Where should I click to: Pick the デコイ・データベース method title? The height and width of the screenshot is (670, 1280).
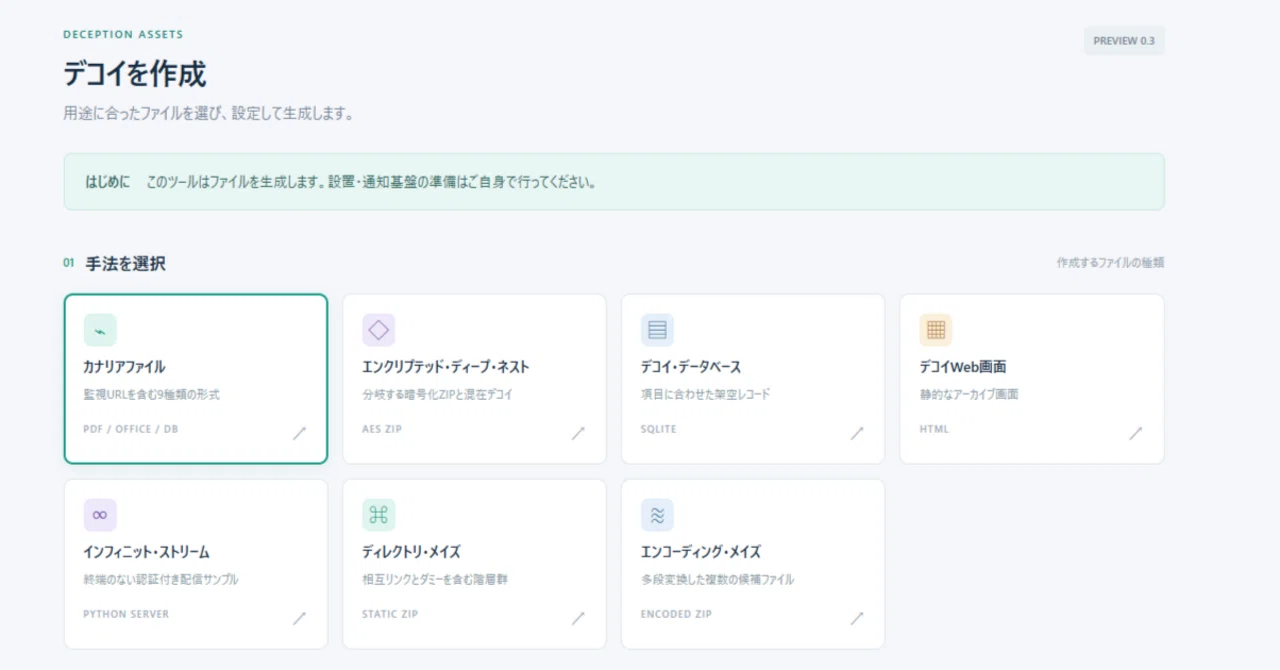pyautogui.click(x=691, y=367)
